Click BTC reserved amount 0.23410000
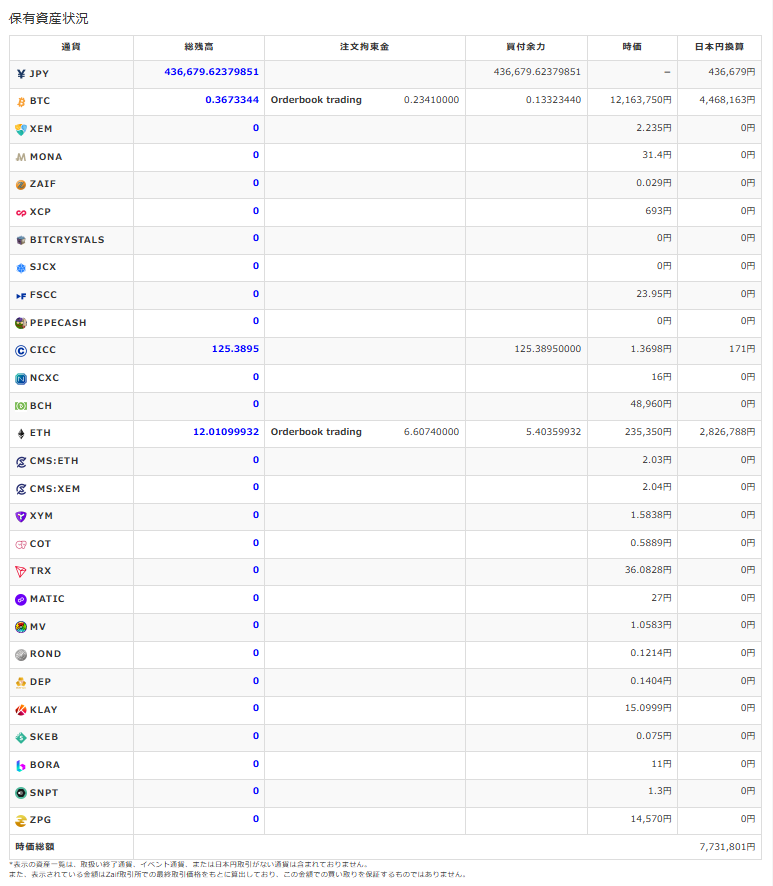This screenshot has height=886, width=773. point(431,99)
